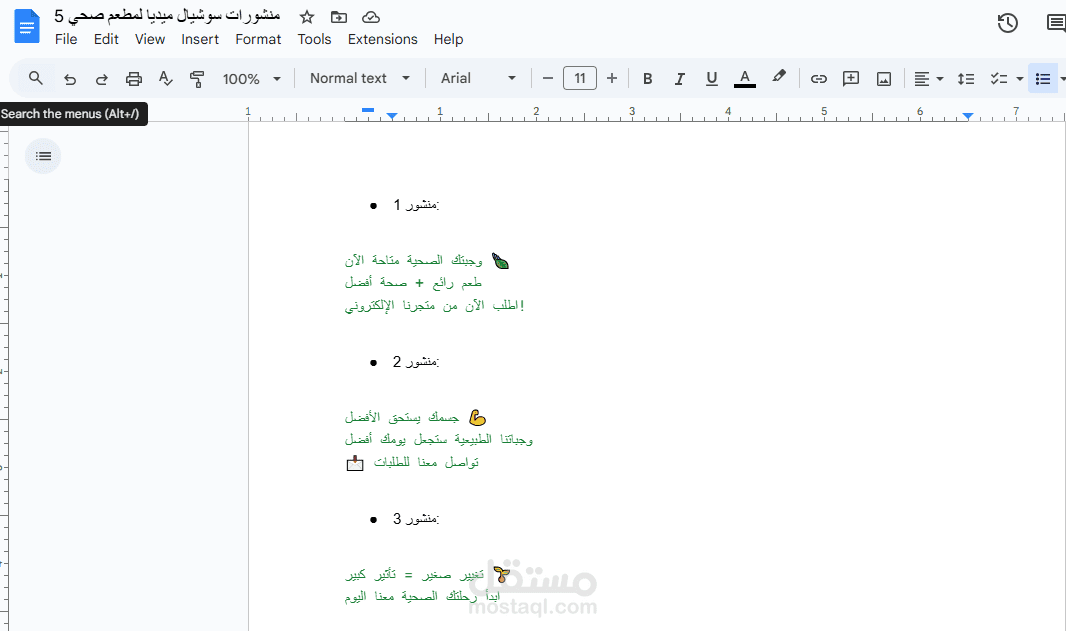Insert a link
This screenshot has width=1066, height=631.
819,79
